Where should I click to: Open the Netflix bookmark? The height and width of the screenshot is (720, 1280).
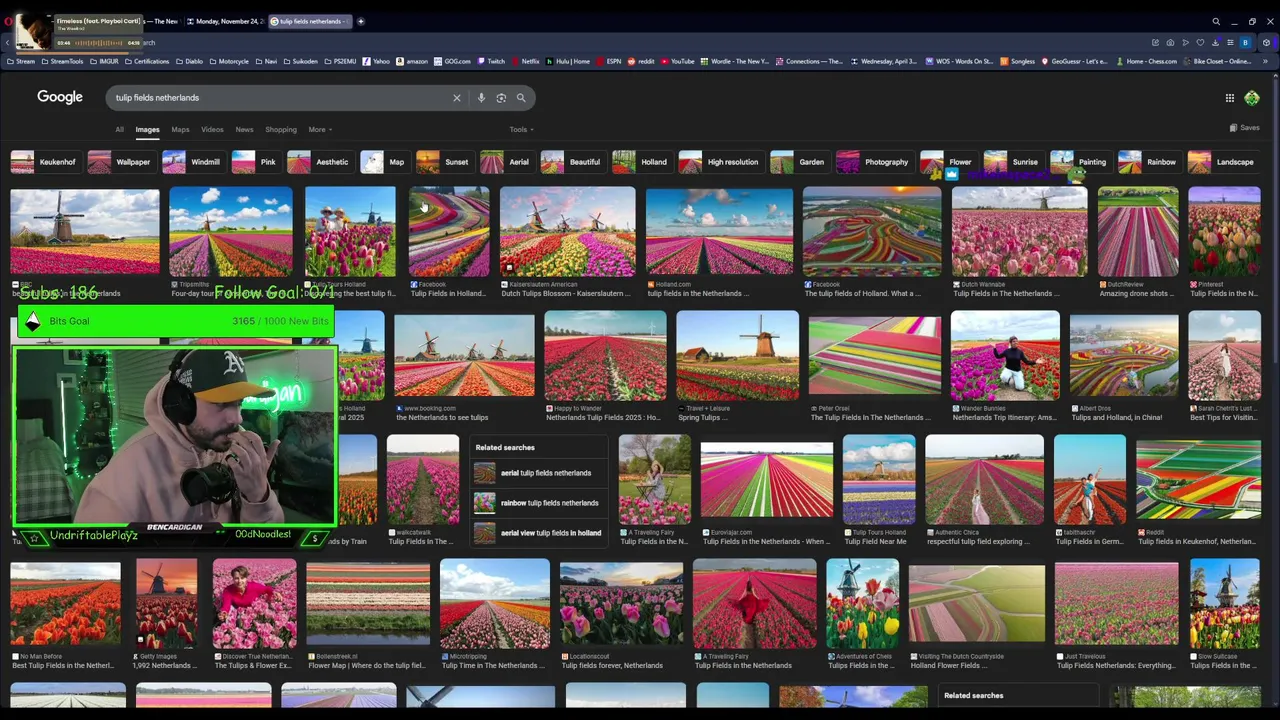525,61
